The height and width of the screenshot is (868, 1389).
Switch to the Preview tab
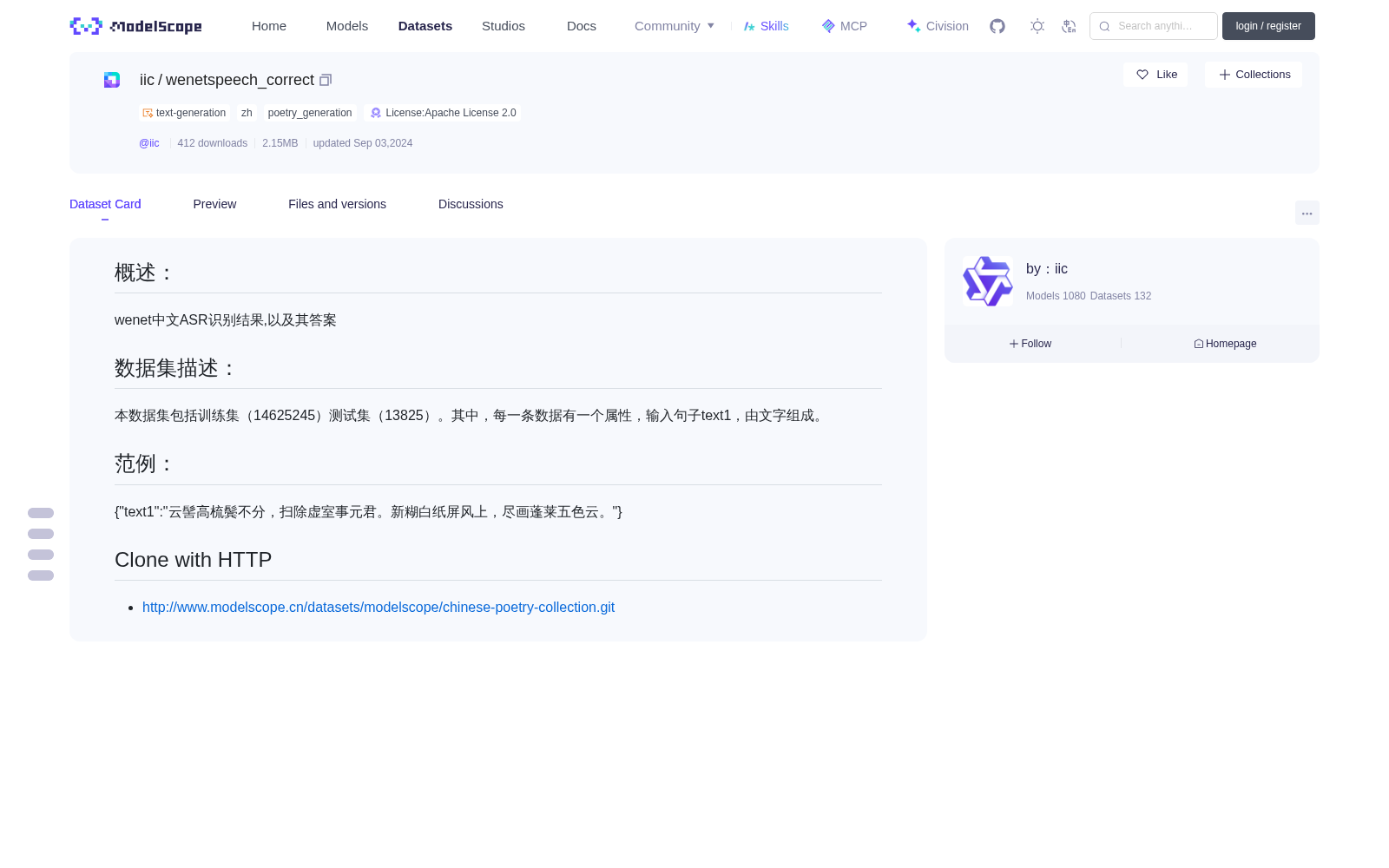coord(214,204)
